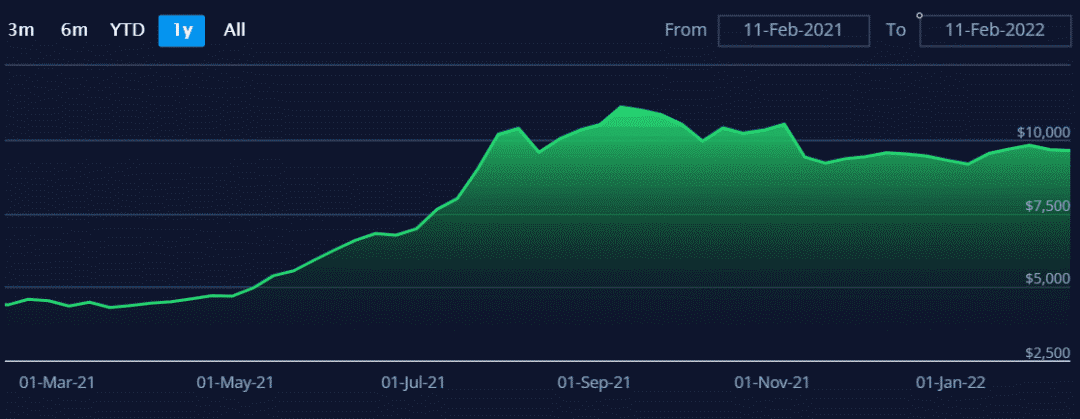The image size is (1080, 419).
Task: Click the $7,500 y-axis label
Action: click(x=1047, y=206)
